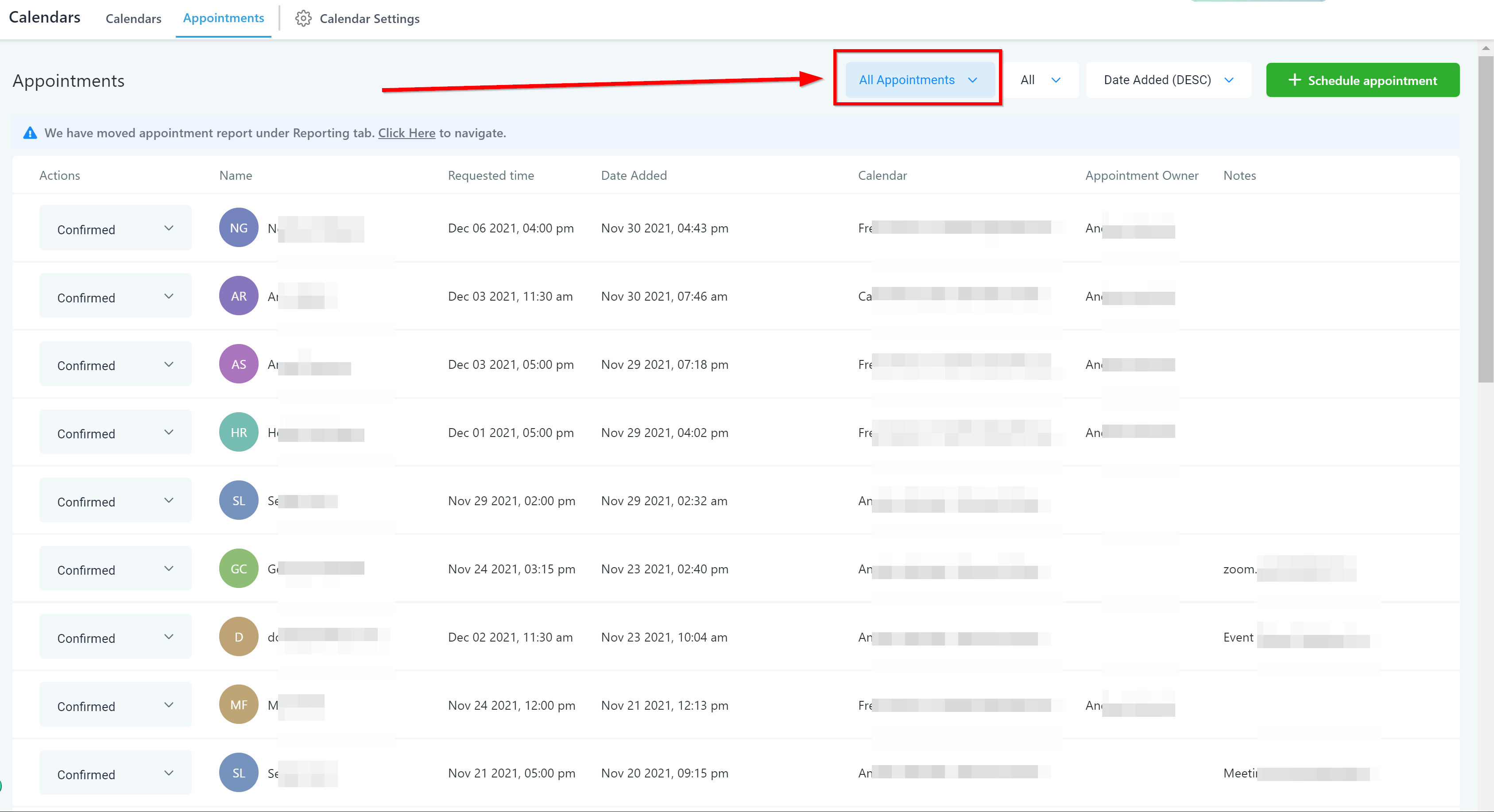Screen dimensions: 1494x812
Task: Click the Schedule appointment button
Action: [x=1362, y=80]
